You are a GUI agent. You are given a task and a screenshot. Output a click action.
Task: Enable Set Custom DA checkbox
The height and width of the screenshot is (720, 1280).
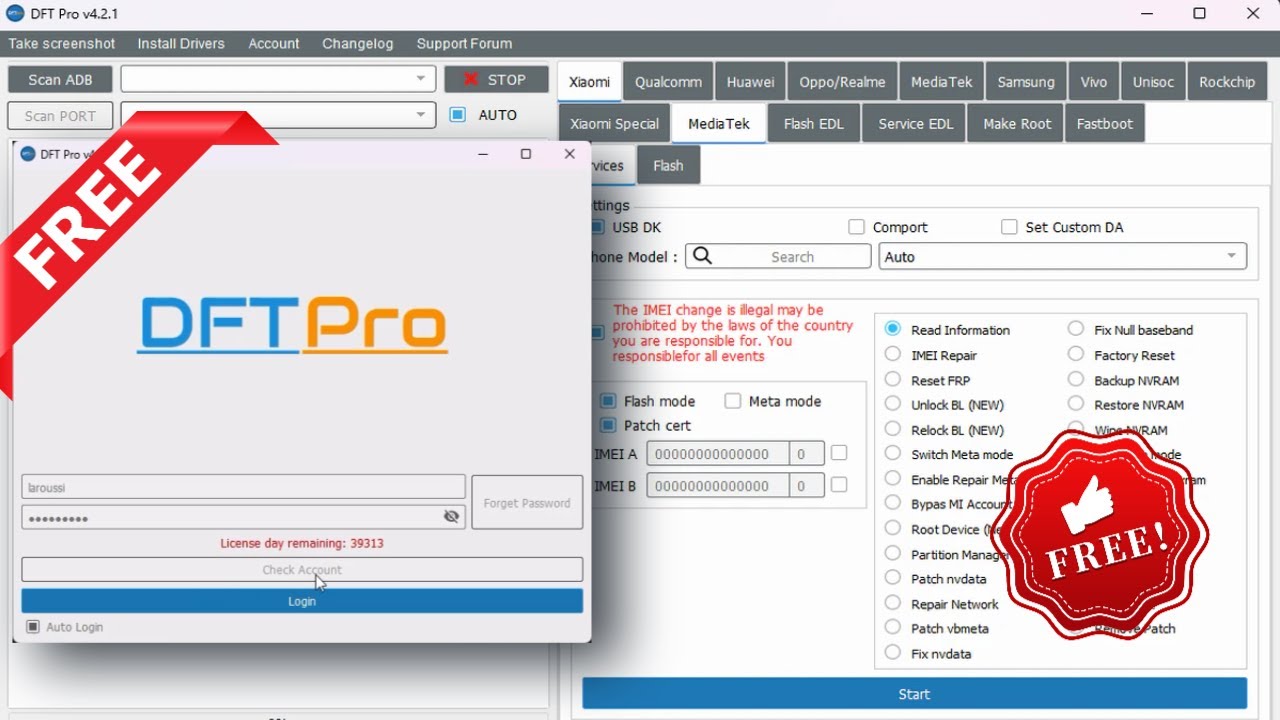1009,227
